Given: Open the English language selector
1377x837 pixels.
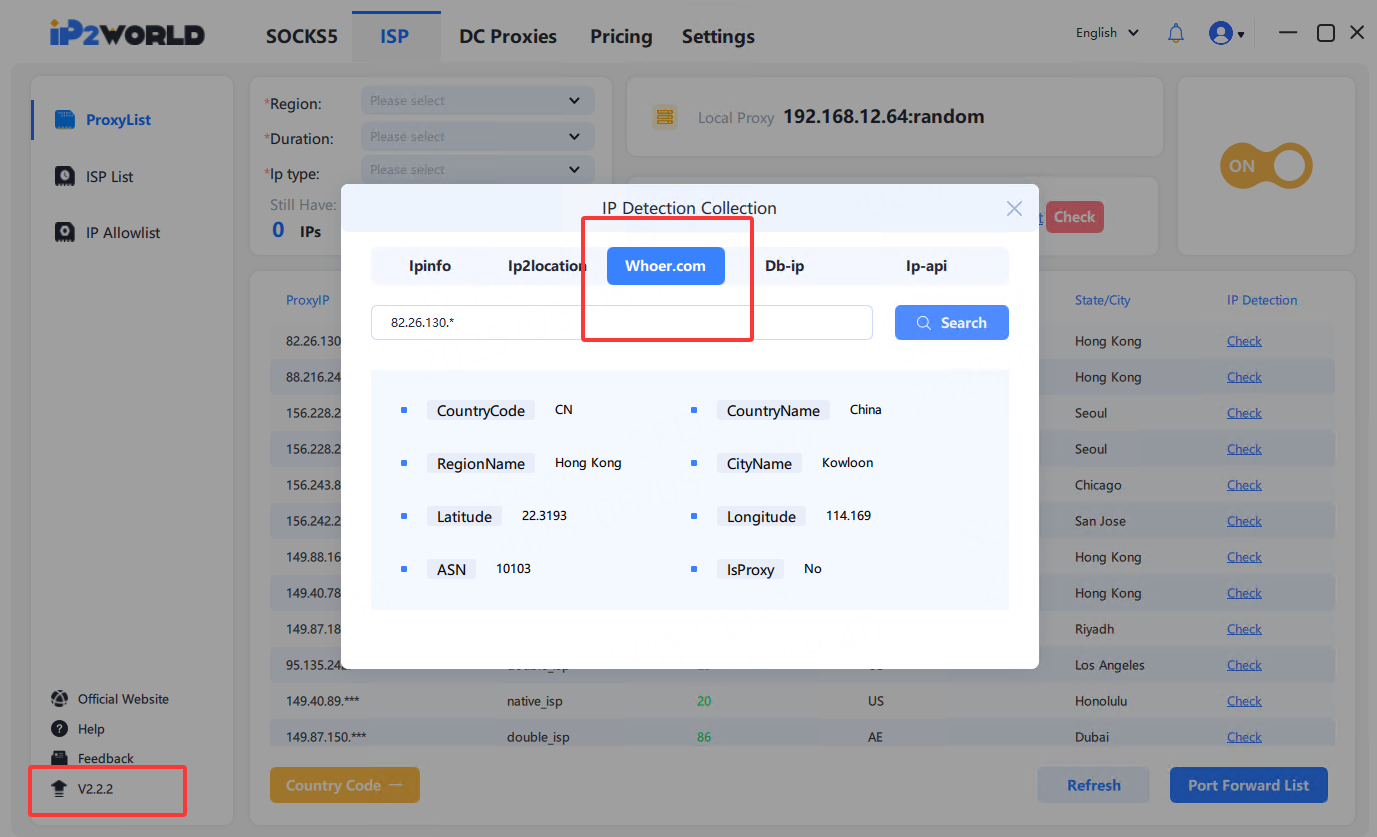Looking at the screenshot, I should pos(1107,33).
